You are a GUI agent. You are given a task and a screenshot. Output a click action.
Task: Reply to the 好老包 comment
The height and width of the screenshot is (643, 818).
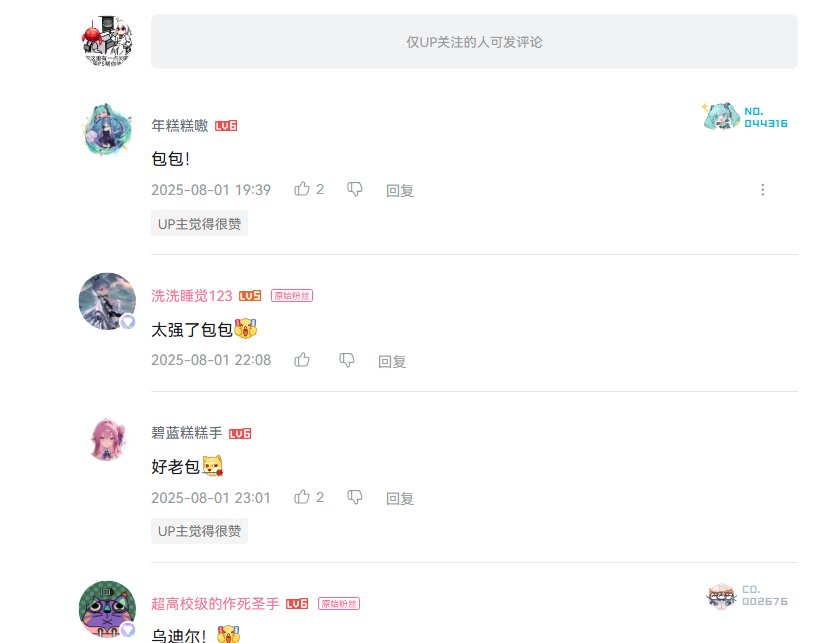coord(400,499)
